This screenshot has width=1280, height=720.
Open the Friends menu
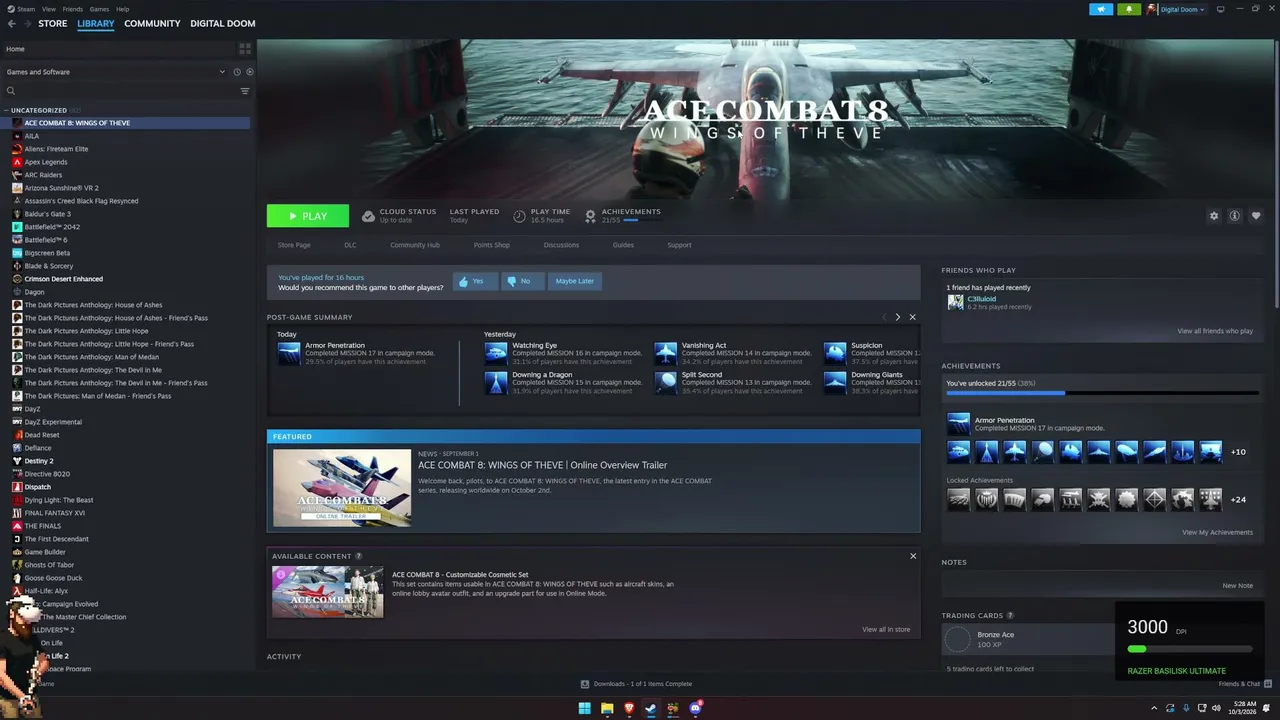coord(73,9)
